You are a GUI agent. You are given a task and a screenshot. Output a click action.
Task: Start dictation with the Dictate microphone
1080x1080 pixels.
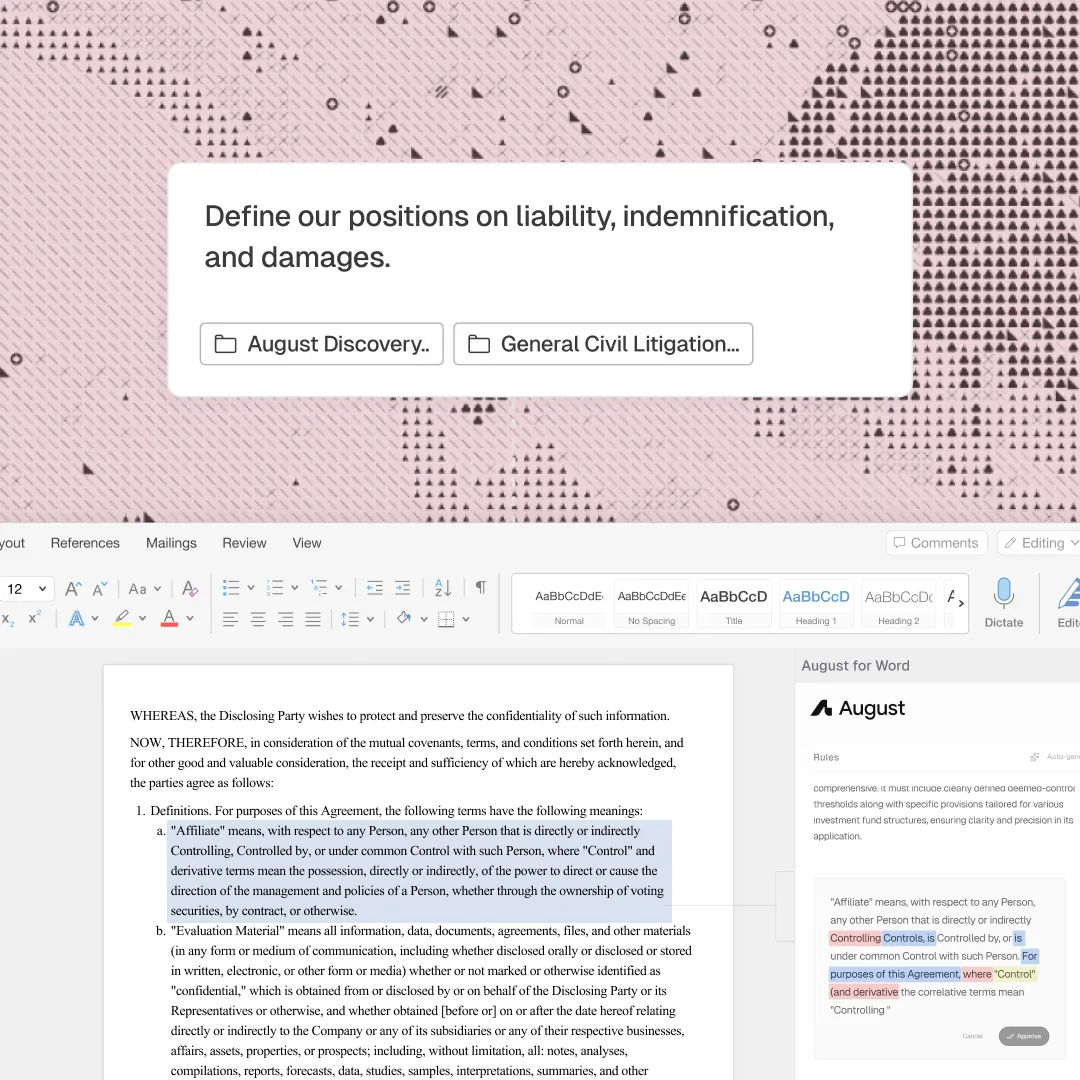tap(1004, 603)
